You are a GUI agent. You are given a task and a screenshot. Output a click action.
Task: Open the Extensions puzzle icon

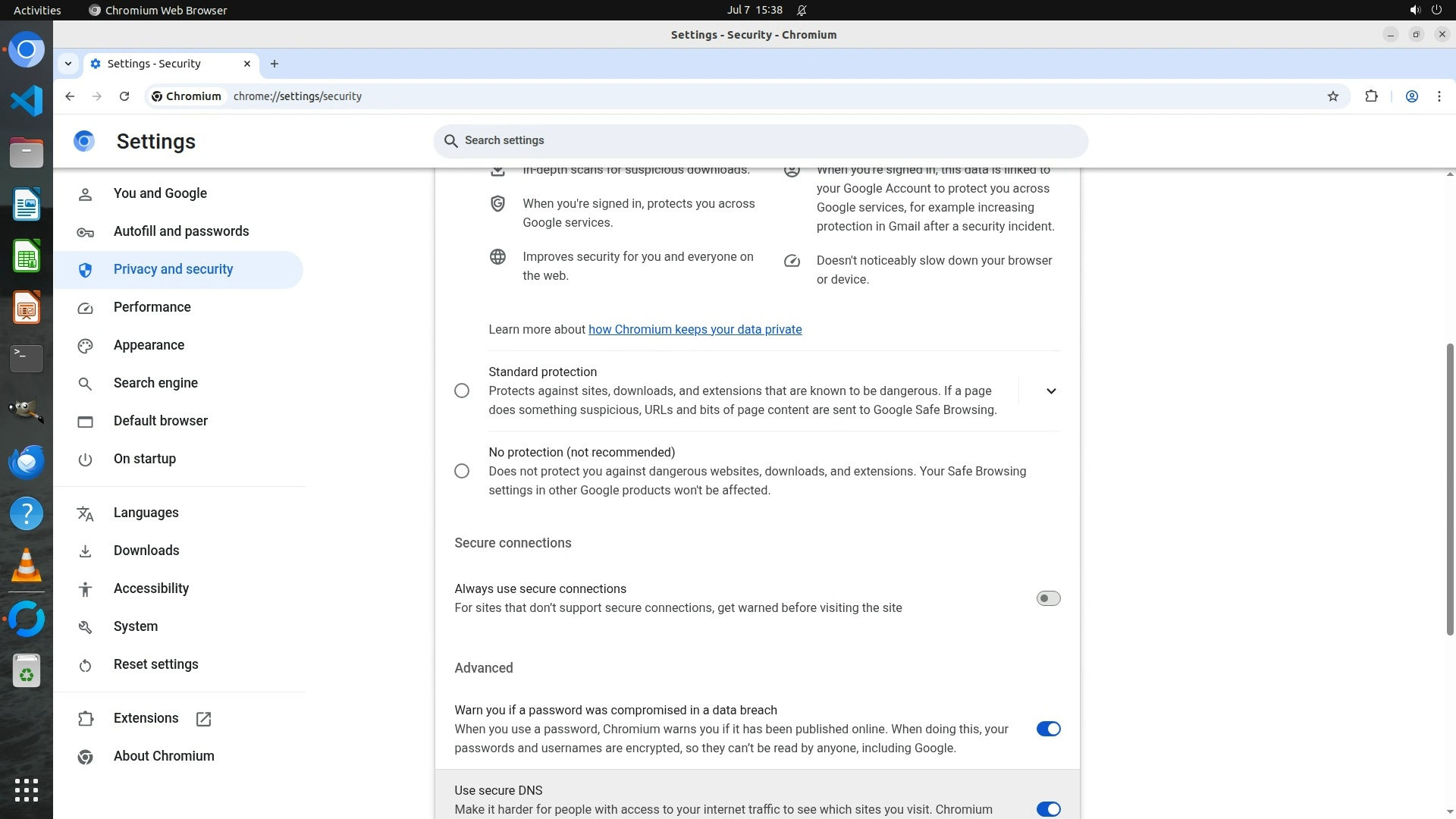[1371, 96]
